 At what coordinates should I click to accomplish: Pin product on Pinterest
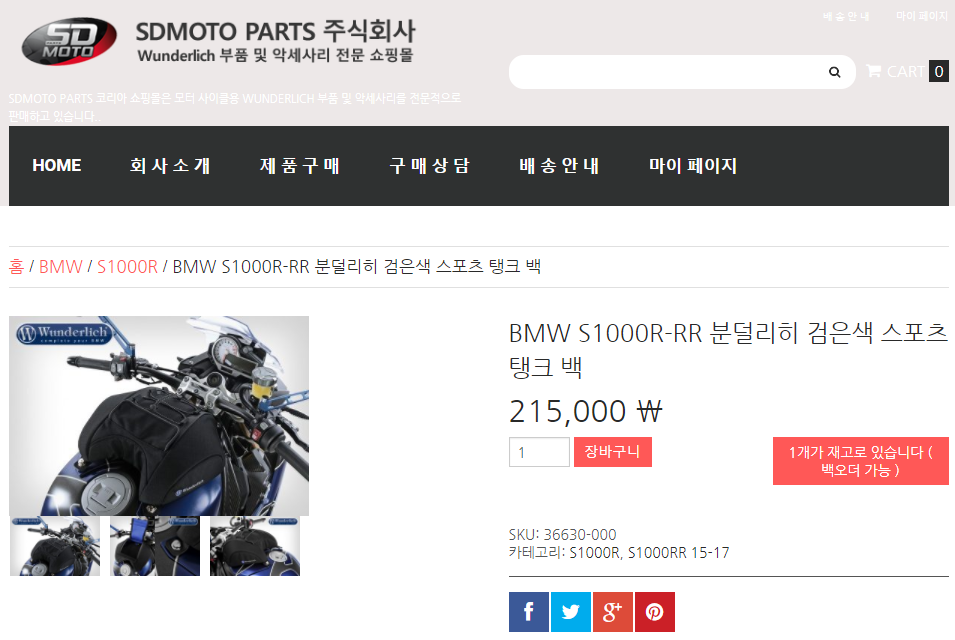(x=655, y=611)
